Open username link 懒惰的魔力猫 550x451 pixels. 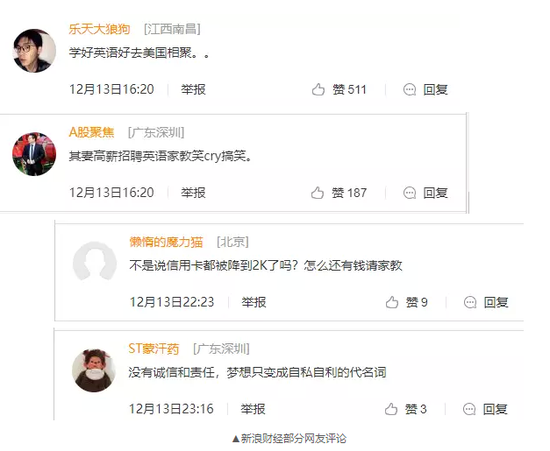[166, 242]
